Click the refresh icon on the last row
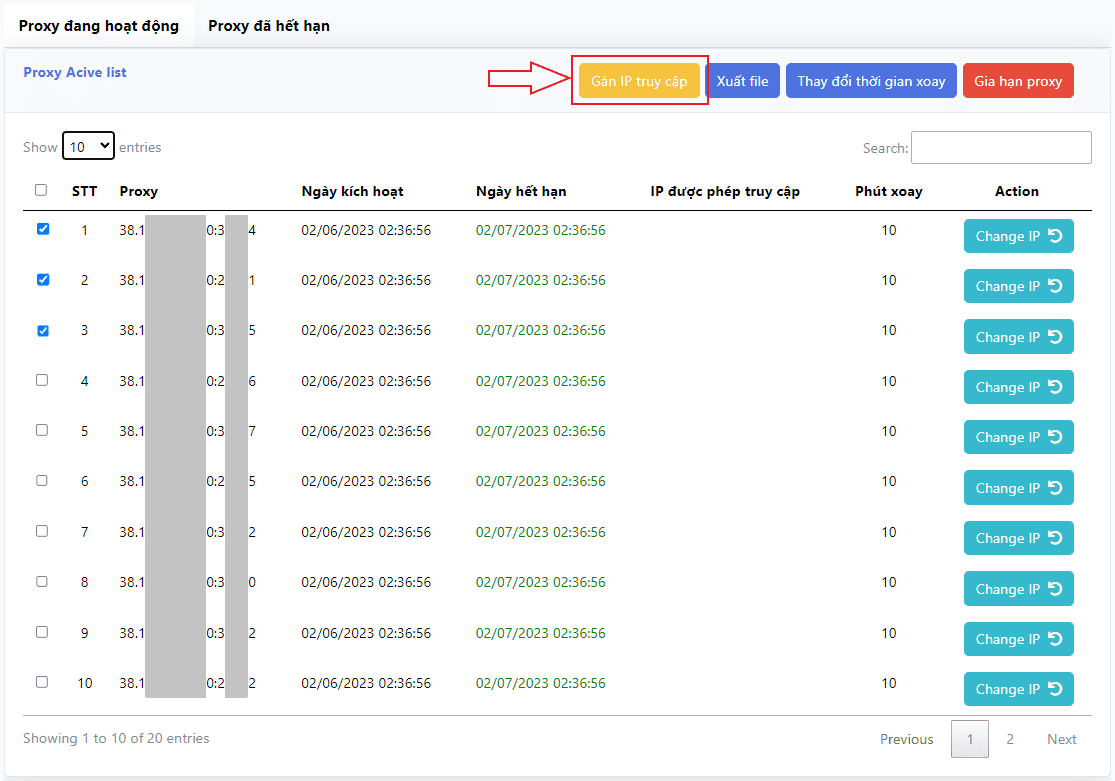1115x781 pixels. point(1055,688)
